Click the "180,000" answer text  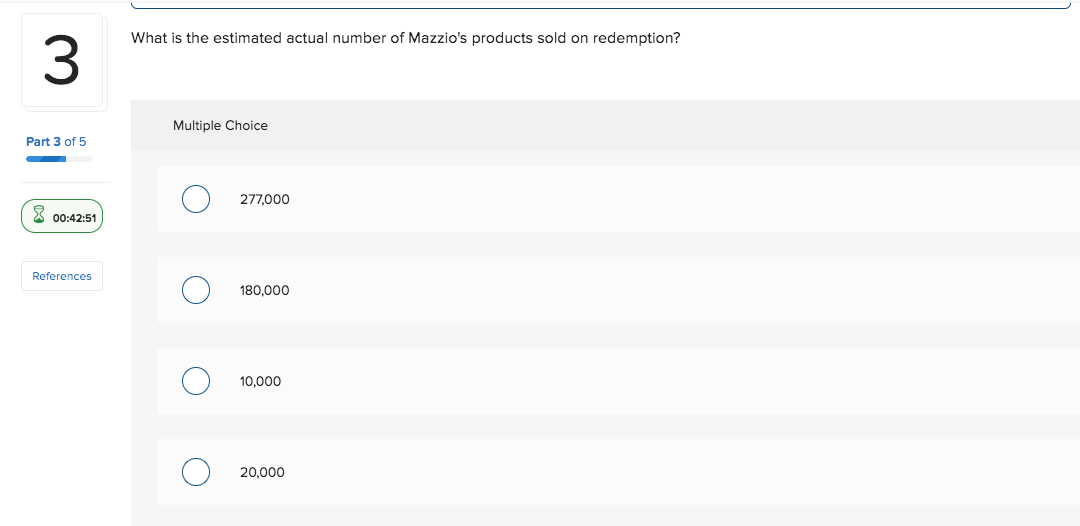pyautogui.click(x=264, y=291)
